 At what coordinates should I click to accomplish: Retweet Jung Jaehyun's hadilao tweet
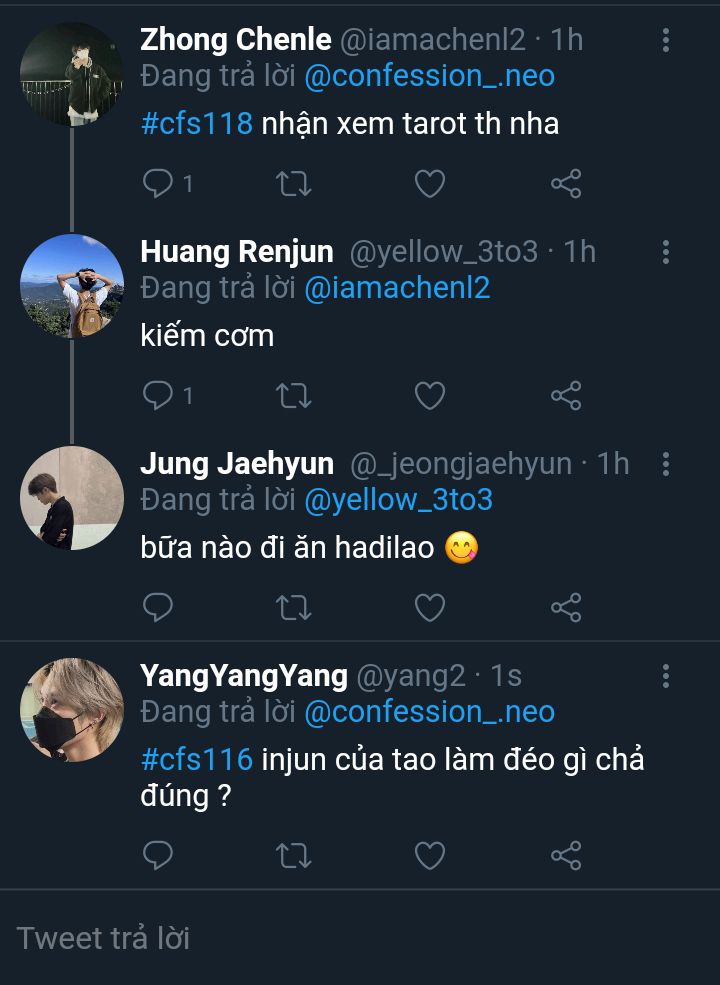coord(294,607)
